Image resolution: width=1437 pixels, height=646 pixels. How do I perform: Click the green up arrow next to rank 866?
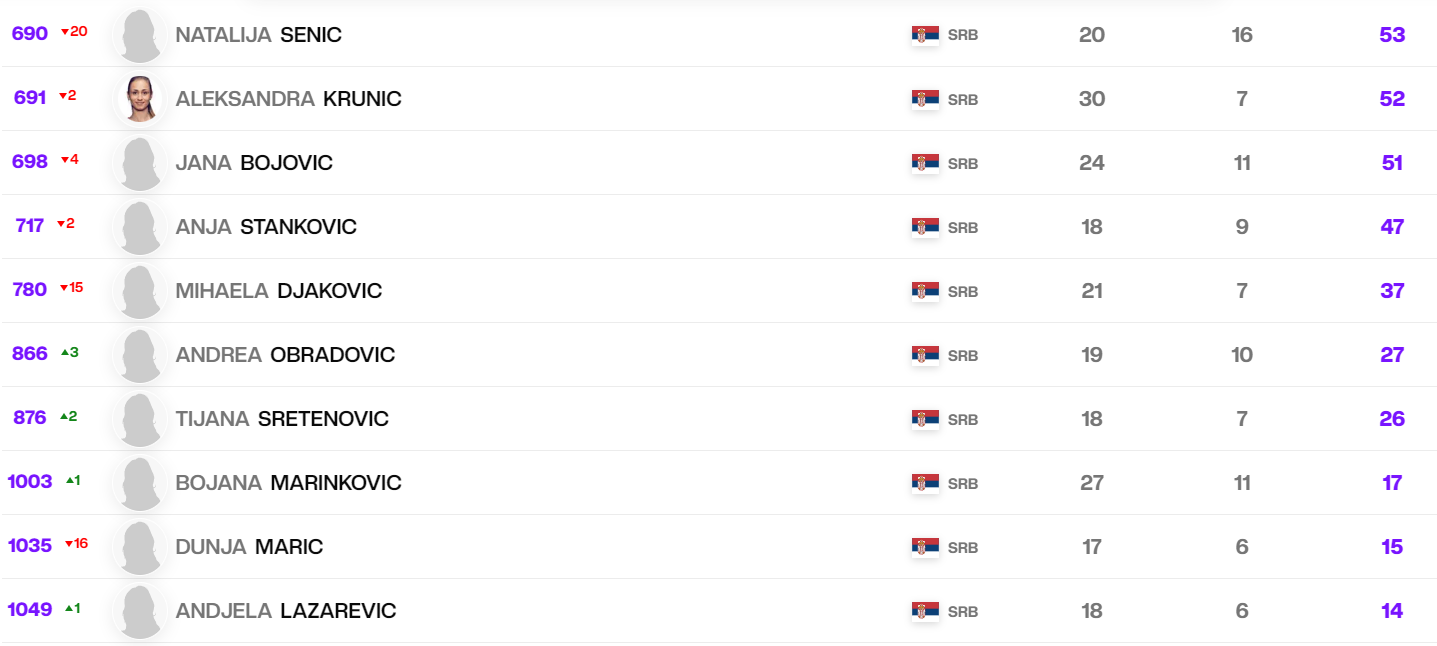click(65, 353)
